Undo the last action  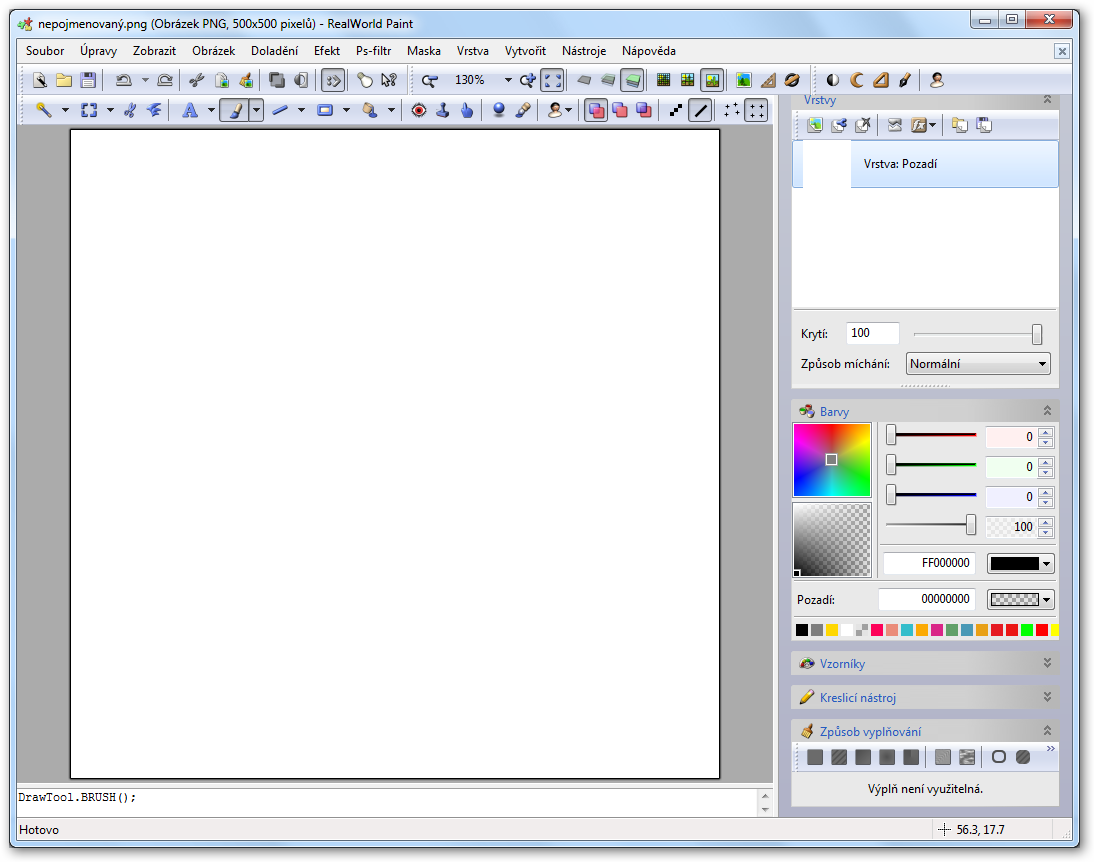123,80
